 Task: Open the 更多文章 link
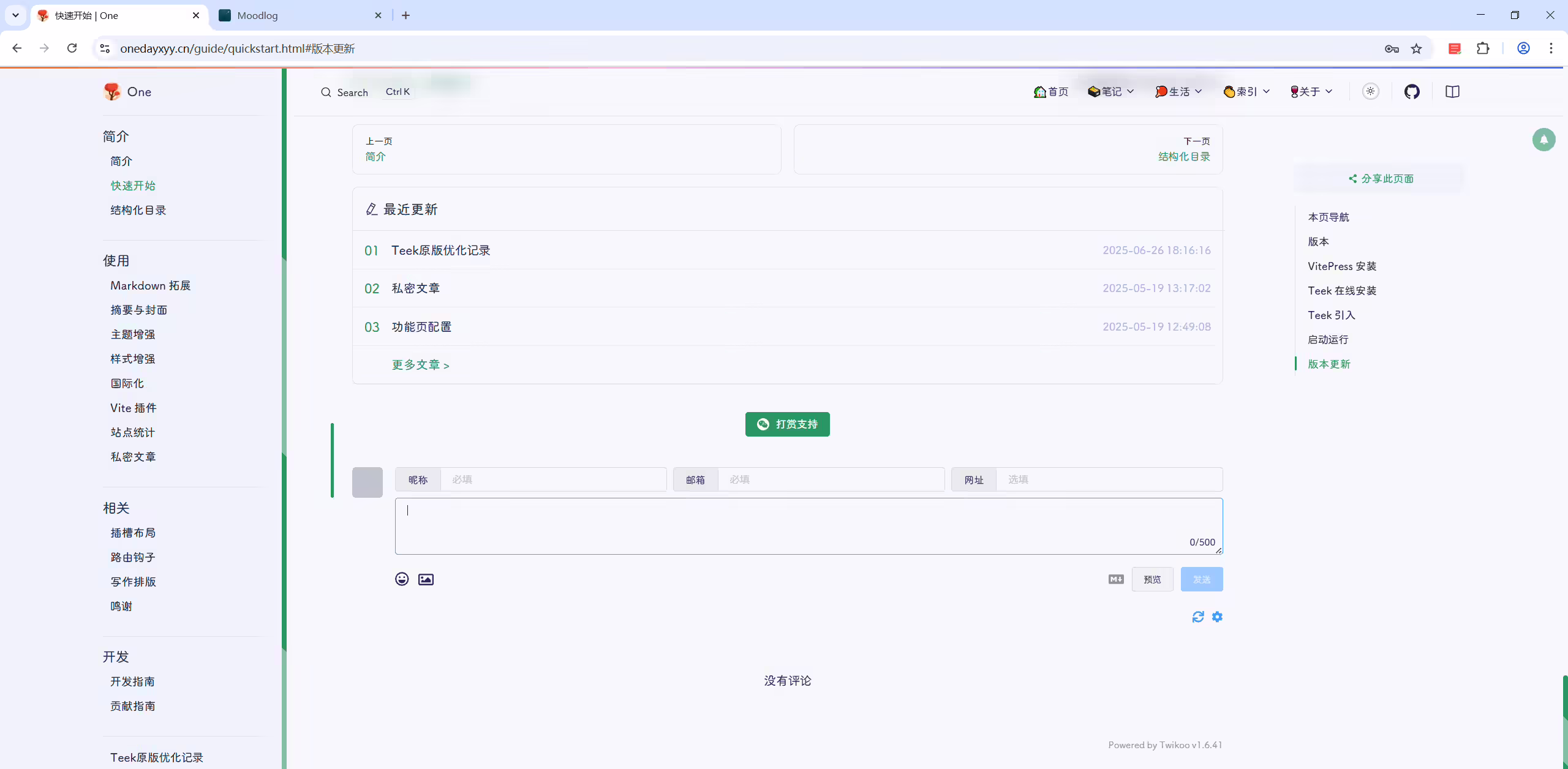[421, 365]
